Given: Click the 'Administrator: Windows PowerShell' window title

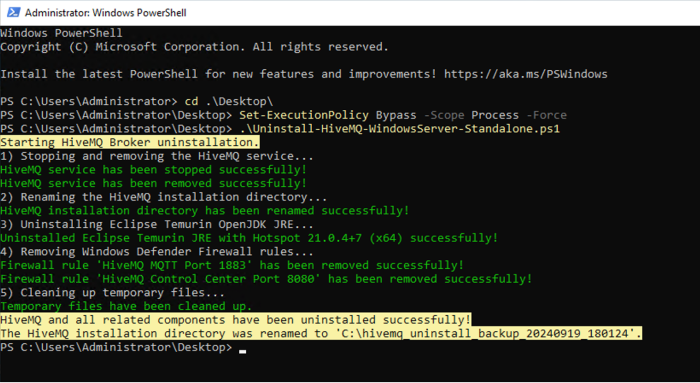Looking at the screenshot, I should (106, 12).
